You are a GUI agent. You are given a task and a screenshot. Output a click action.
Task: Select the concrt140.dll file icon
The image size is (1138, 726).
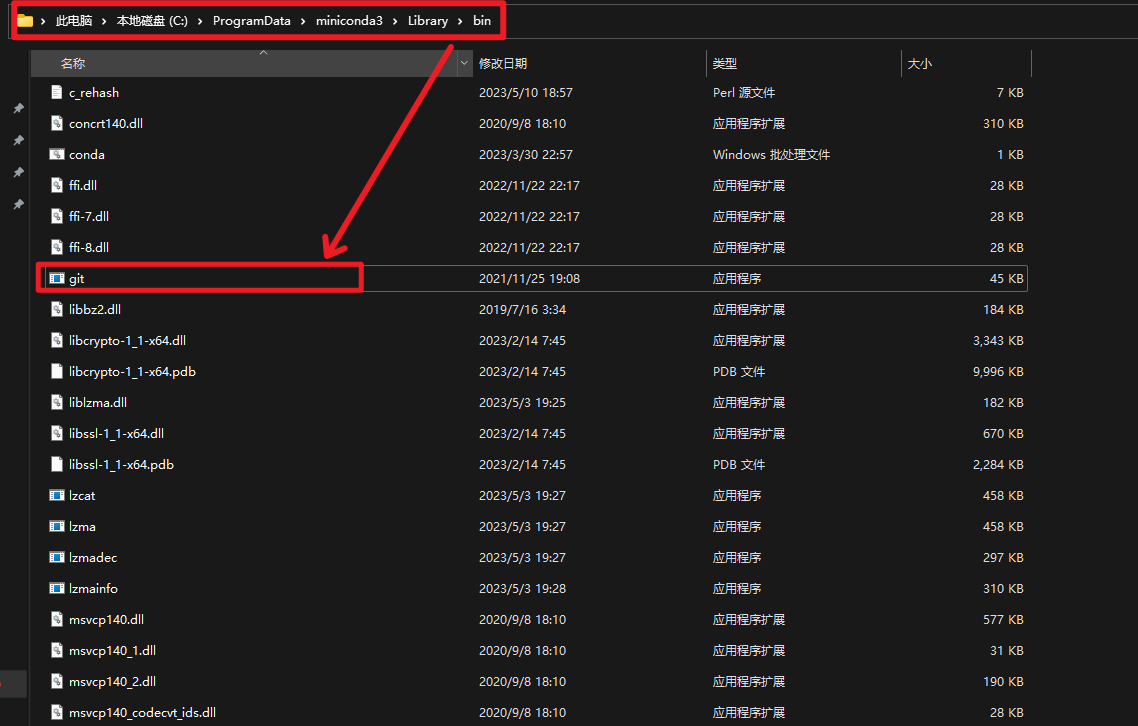57,123
